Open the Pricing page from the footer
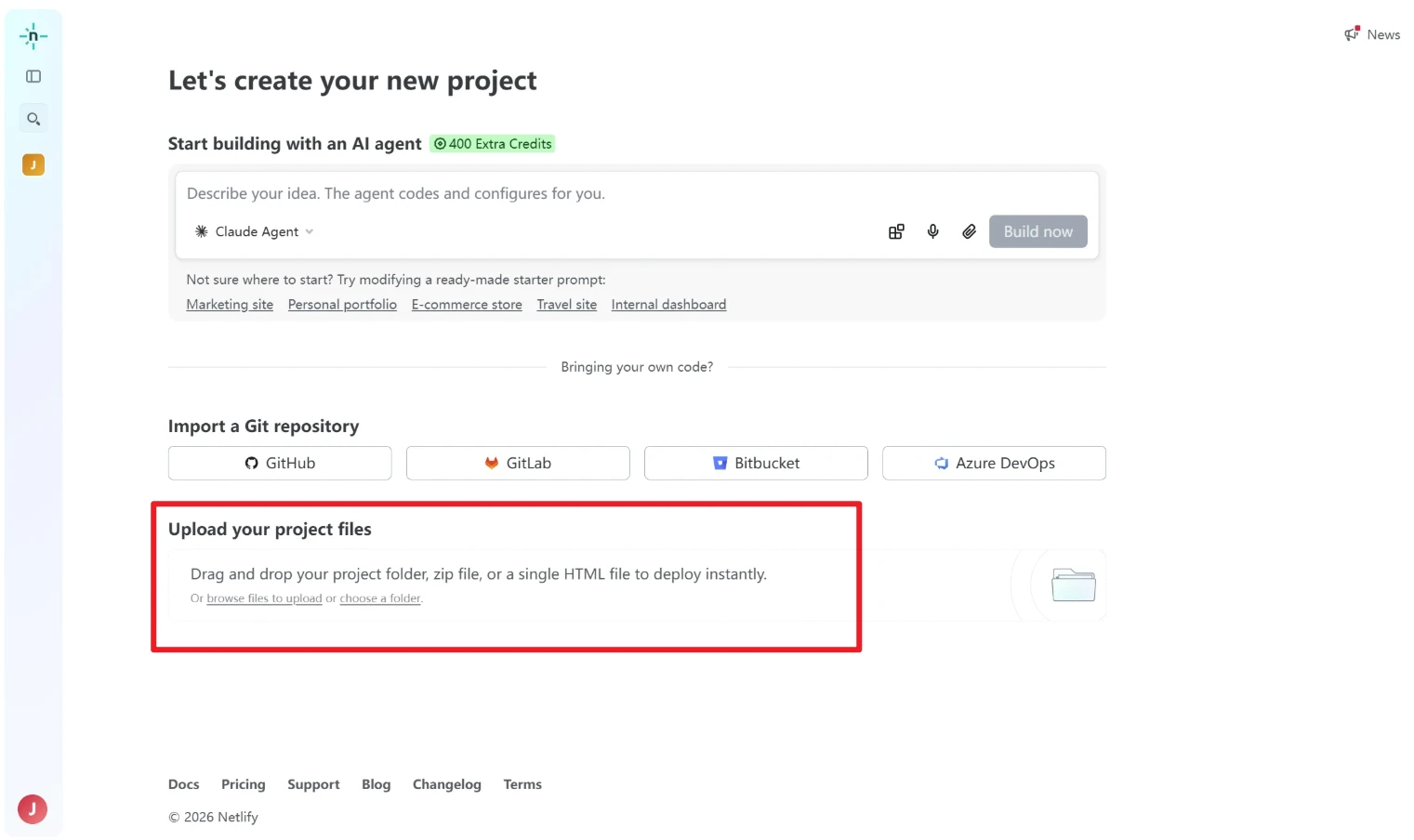This screenshot has width=1414, height=840. pos(243,783)
